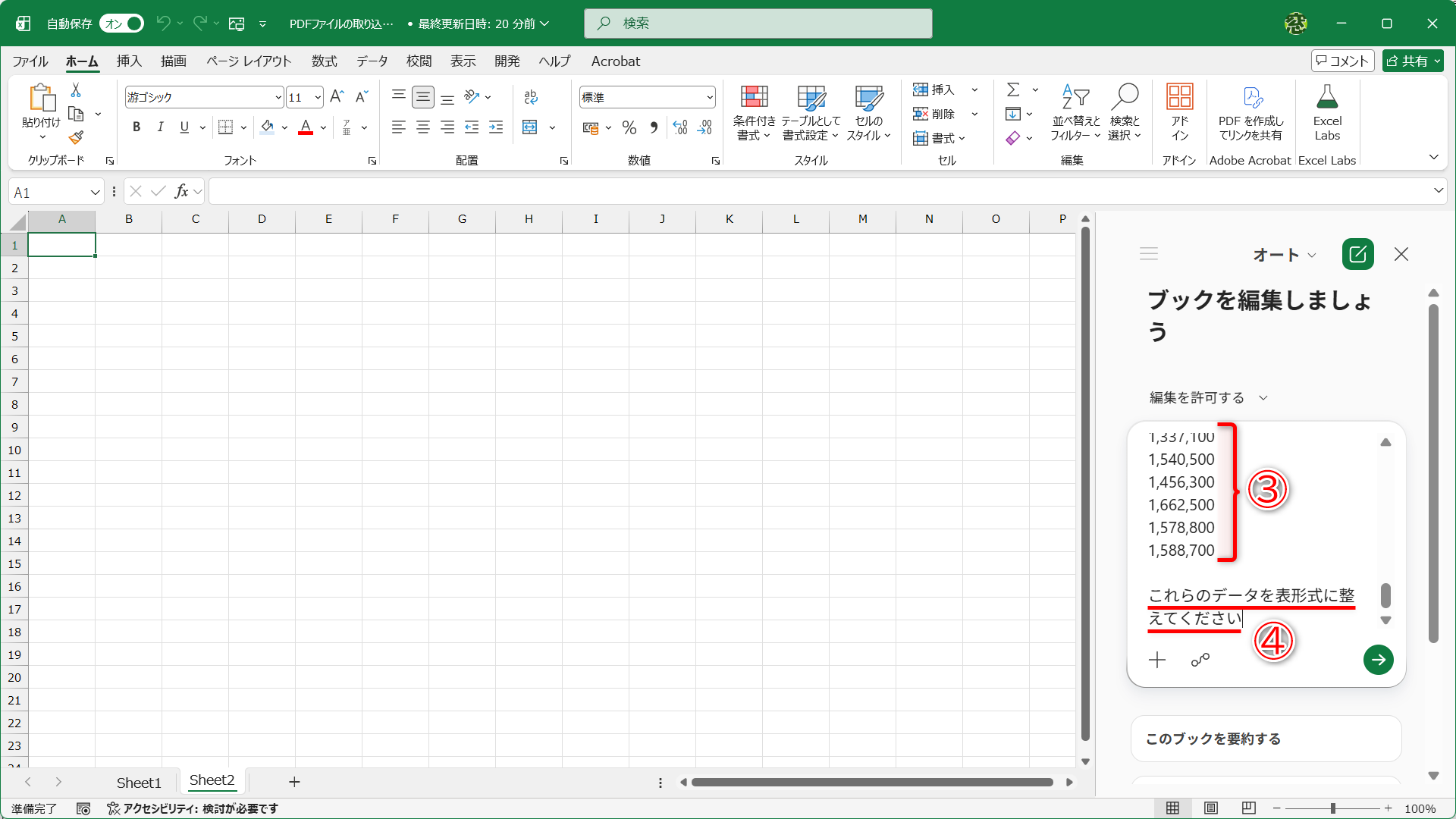Send the Copilot prompt

[x=1378, y=660]
